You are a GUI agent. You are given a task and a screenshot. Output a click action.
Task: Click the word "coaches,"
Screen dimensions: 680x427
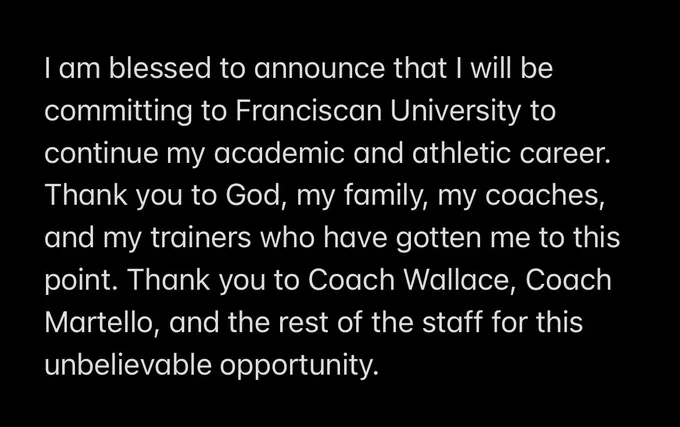click(x=545, y=196)
